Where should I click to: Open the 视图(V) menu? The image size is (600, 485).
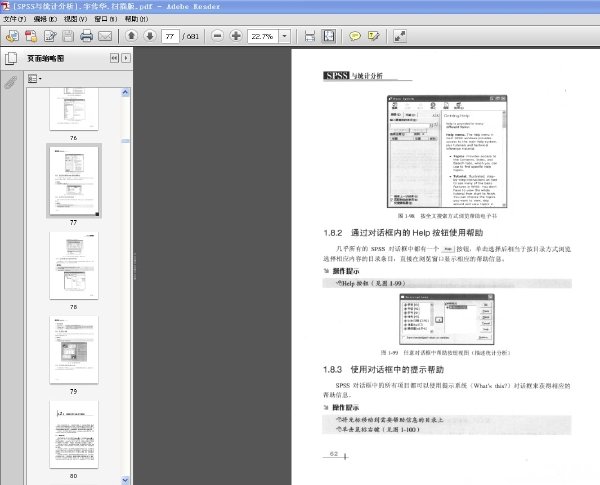pos(75,19)
